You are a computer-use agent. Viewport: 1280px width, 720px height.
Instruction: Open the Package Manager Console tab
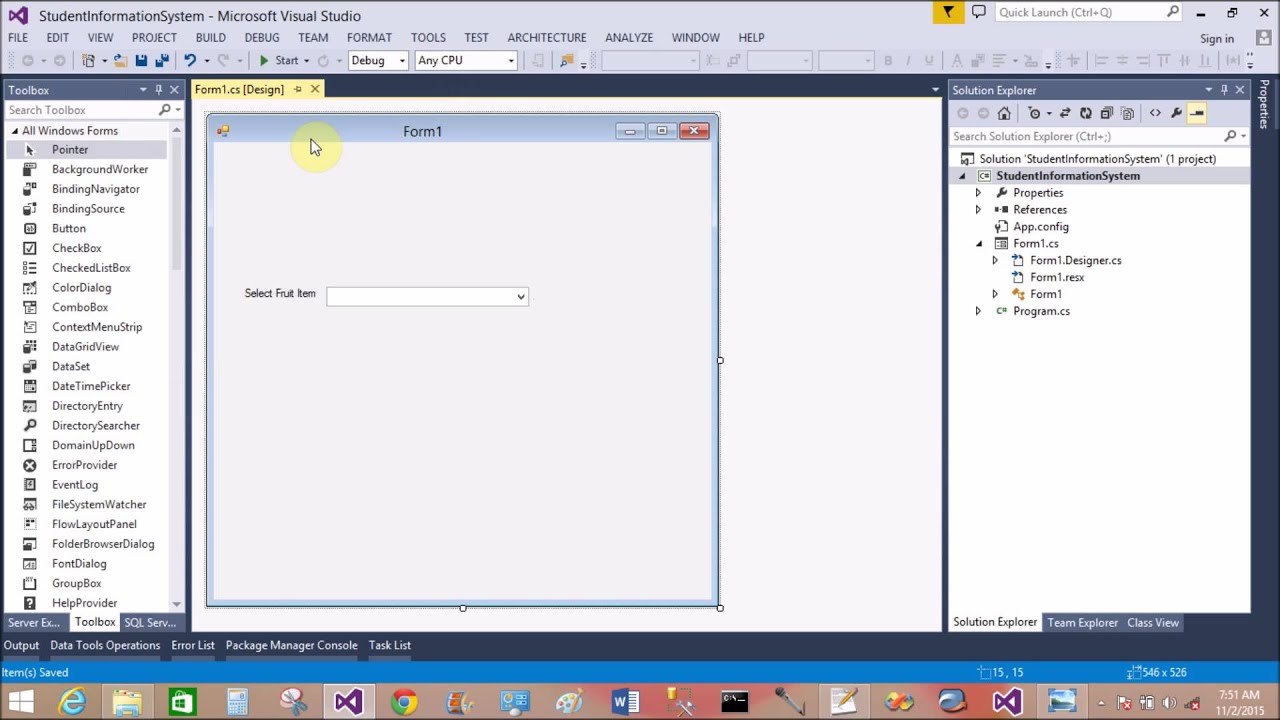click(x=291, y=645)
